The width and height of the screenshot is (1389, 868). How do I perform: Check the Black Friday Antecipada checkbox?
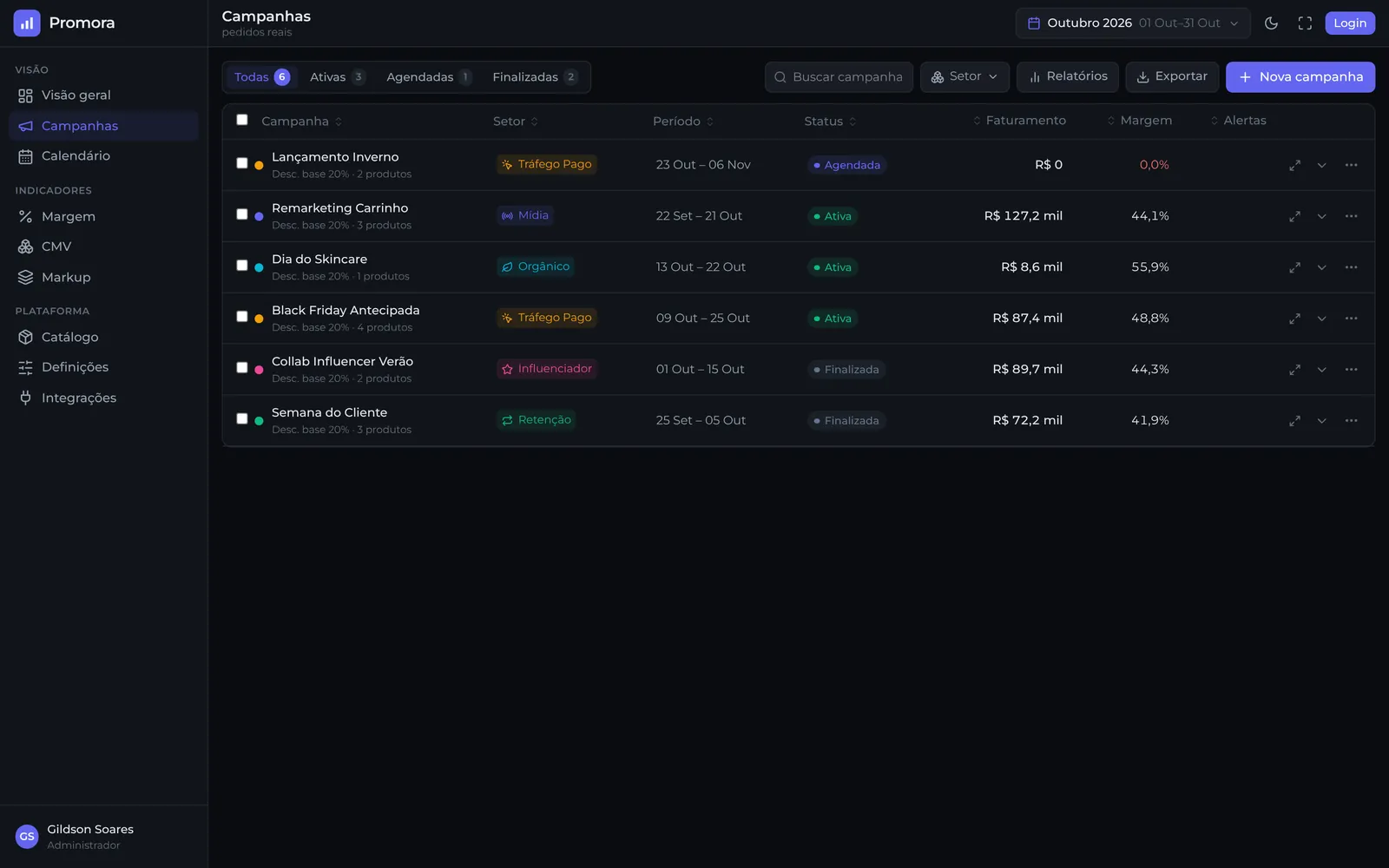pyautogui.click(x=242, y=317)
